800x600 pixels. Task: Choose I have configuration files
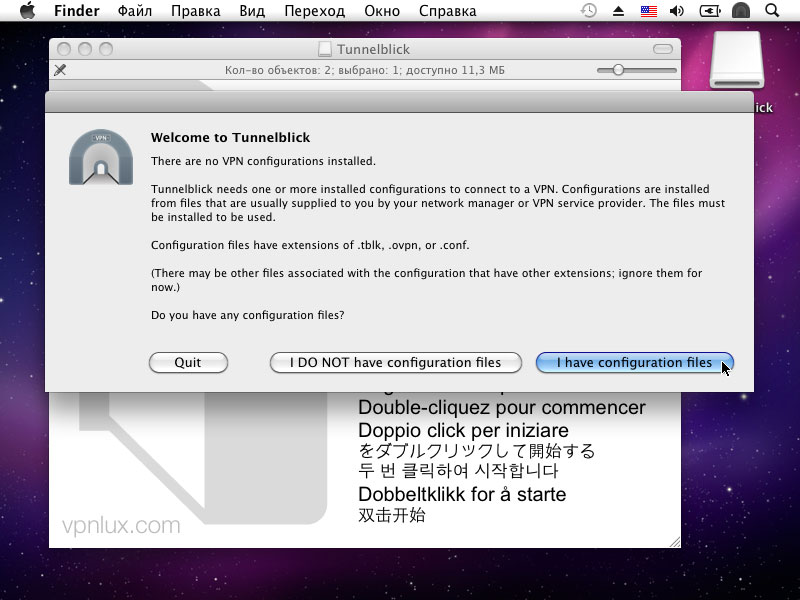(634, 362)
